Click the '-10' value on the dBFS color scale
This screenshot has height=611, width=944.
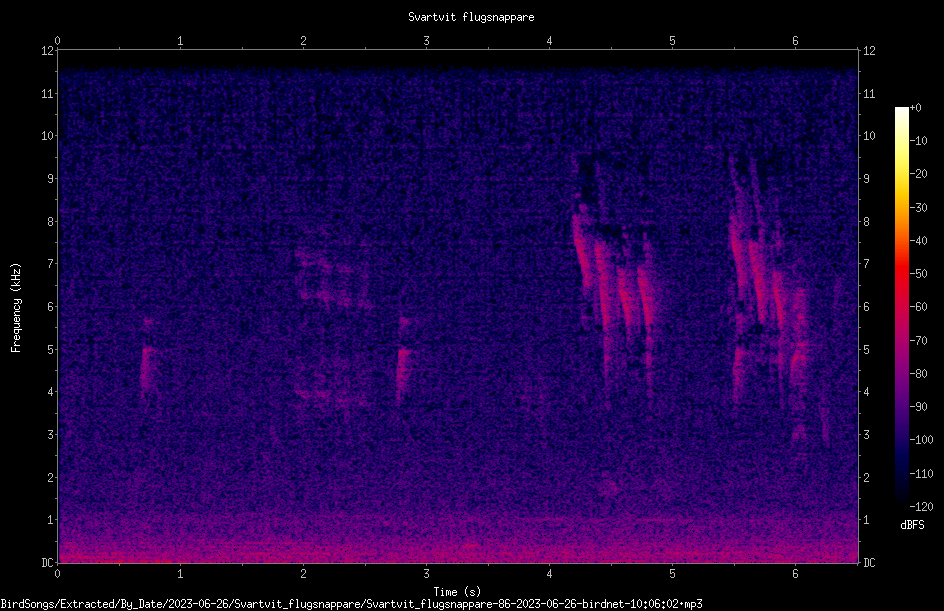point(918,141)
